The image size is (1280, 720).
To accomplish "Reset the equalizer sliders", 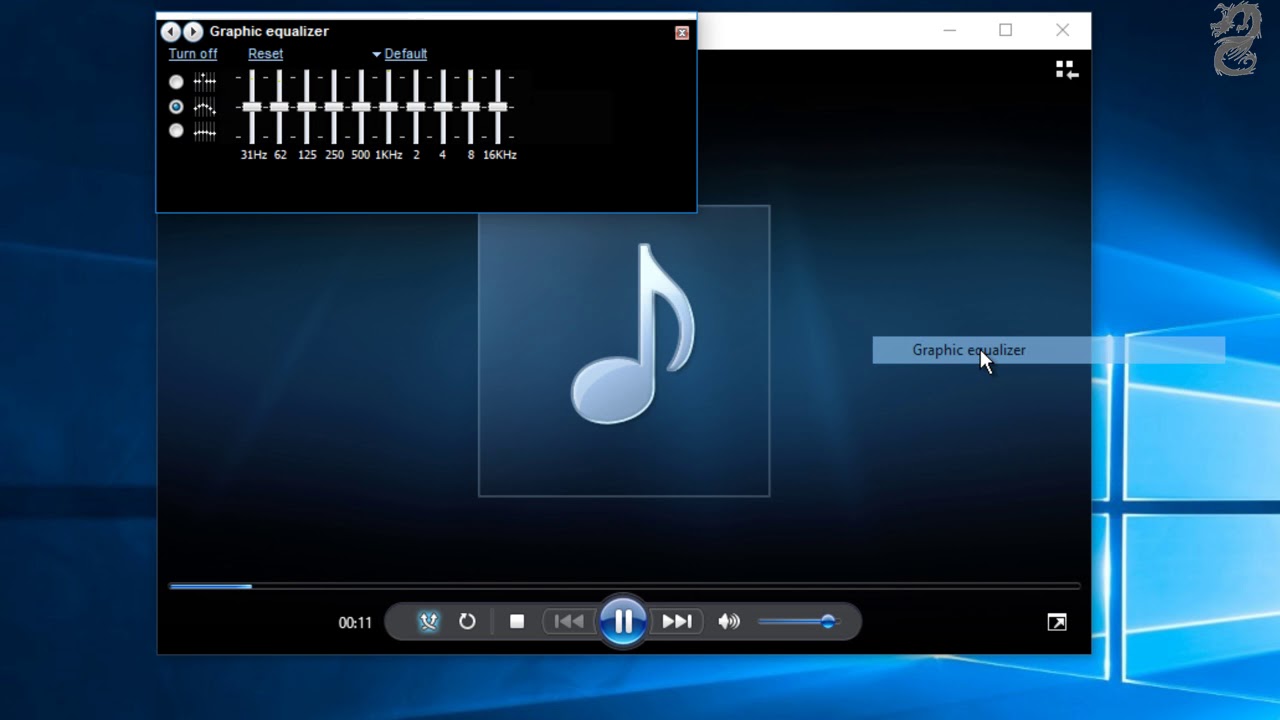I will point(265,54).
